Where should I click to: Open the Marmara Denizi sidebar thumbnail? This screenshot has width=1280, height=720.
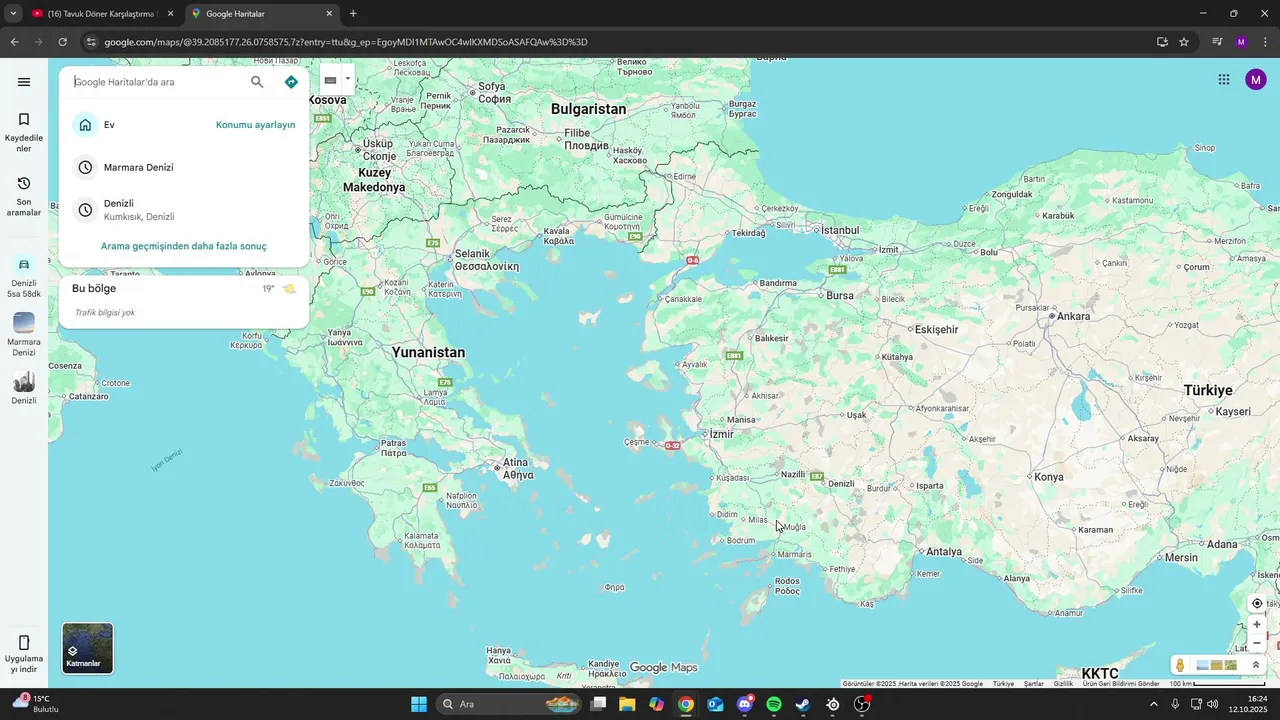pos(24,334)
